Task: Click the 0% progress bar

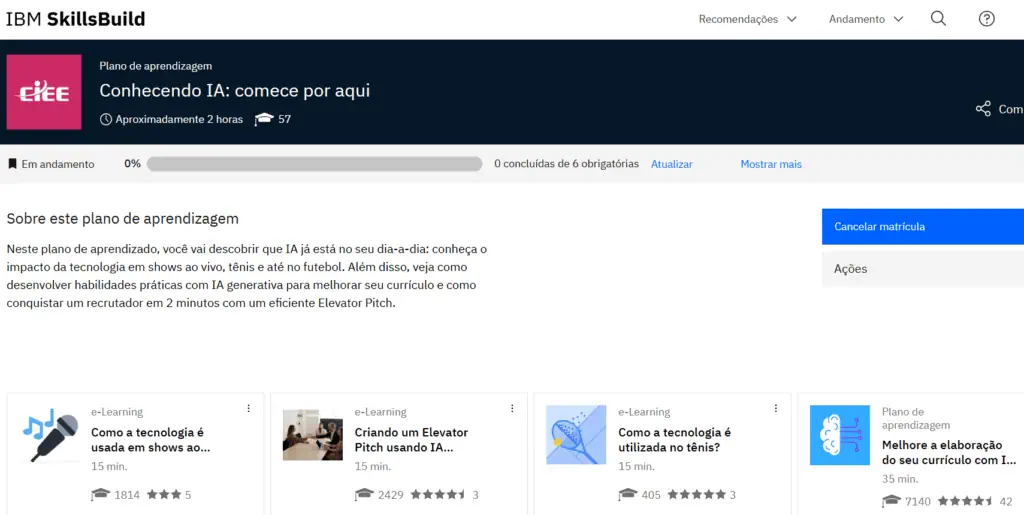Action: tap(314, 164)
